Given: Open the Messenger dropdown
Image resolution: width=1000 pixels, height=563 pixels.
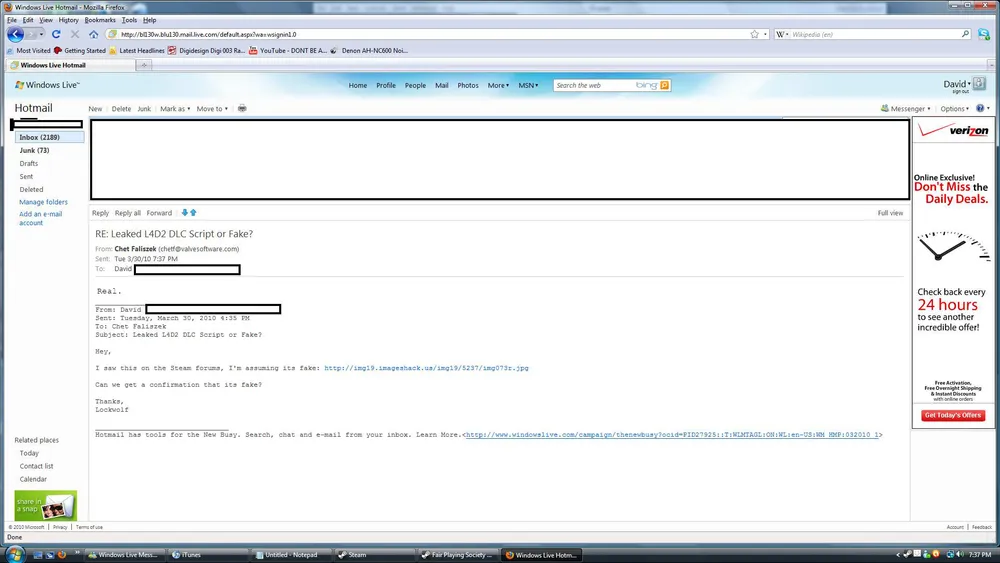Looking at the screenshot, I should coord(906,109).
